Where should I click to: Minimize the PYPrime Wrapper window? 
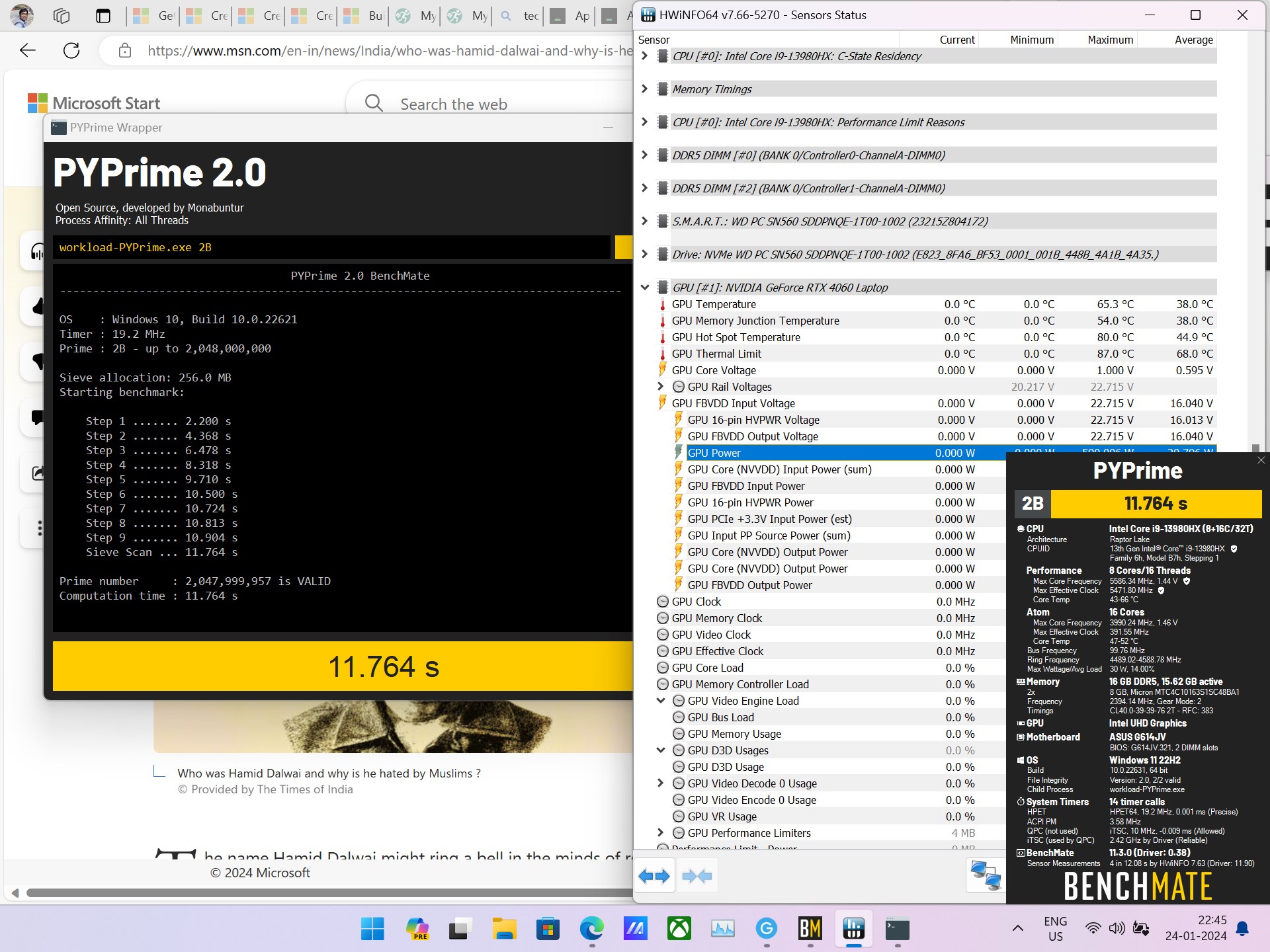[x=608, y=127]
